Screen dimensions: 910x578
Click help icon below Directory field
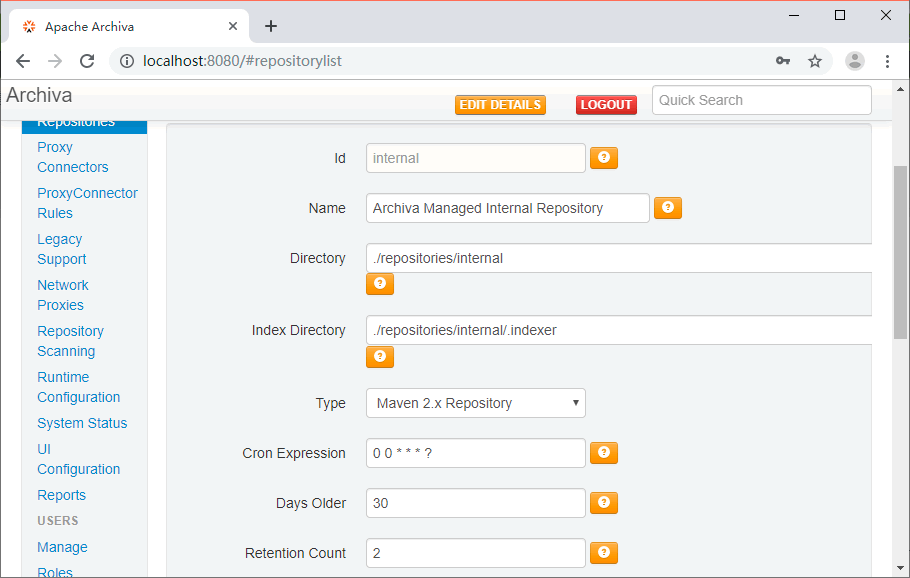pyautogui.click(x=380, y=284)
